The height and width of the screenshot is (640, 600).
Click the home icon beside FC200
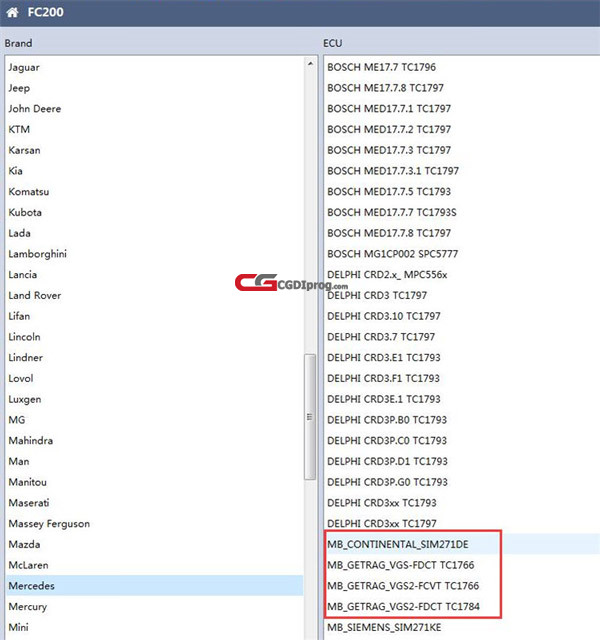tap(12, 13)
